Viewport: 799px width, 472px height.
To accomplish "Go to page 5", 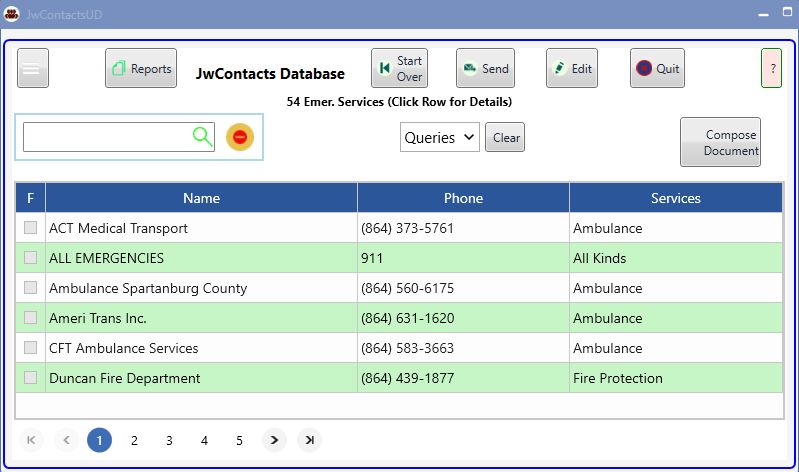I will click(239, 440).
